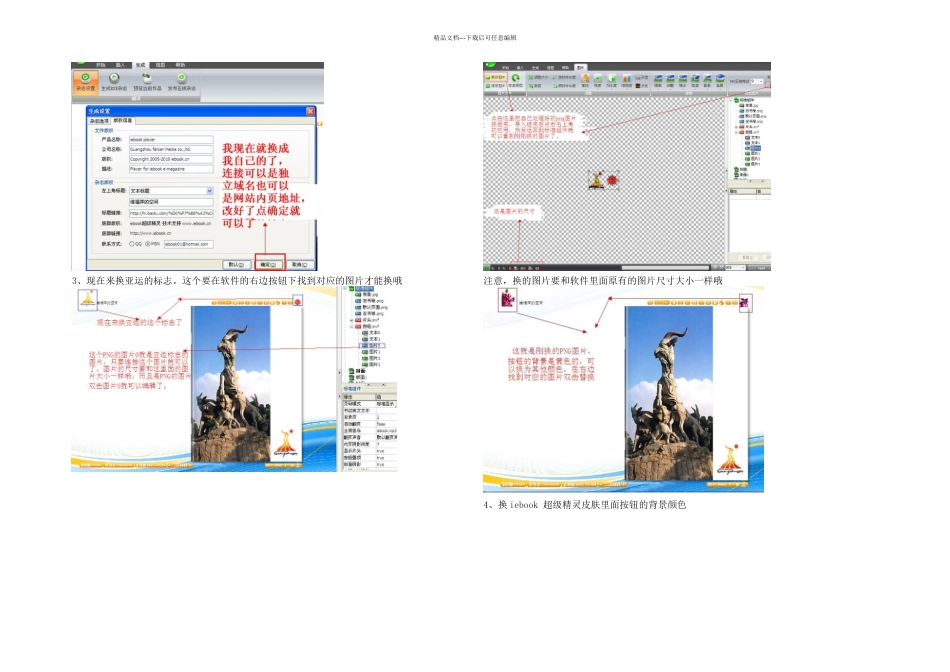Click 保存图片 button in image editor ribbon
Viewport: 950px width, 672px height.
pyautogui.click(x=495, y=86)
